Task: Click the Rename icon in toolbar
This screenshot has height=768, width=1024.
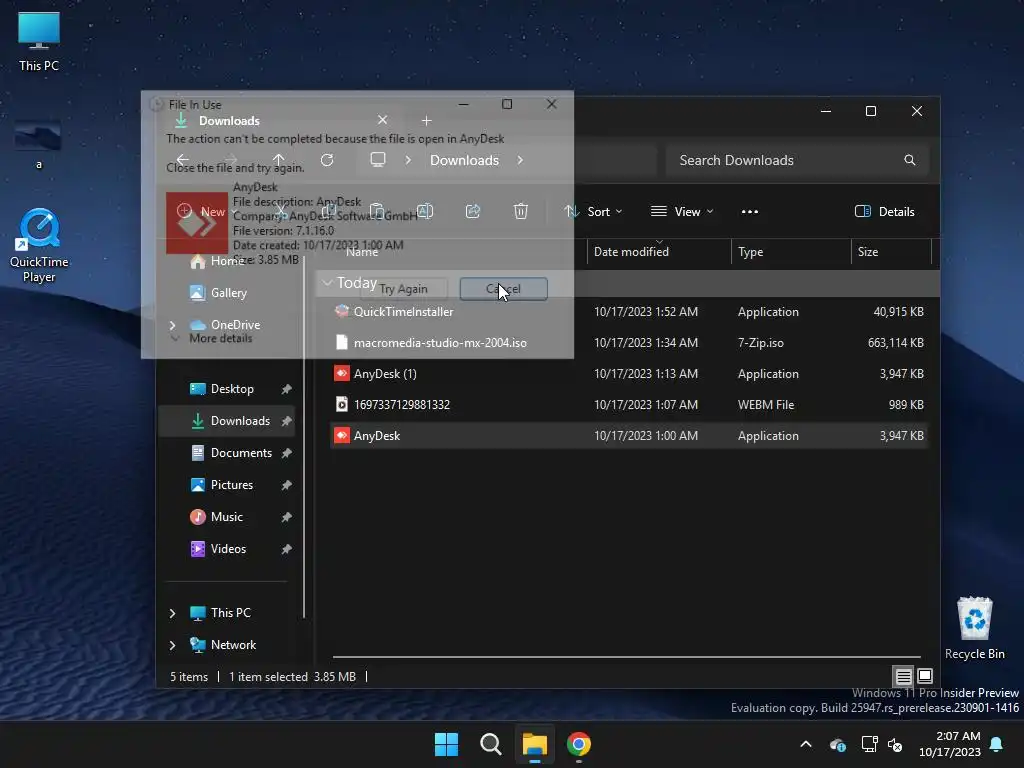Action: (425, 212)
